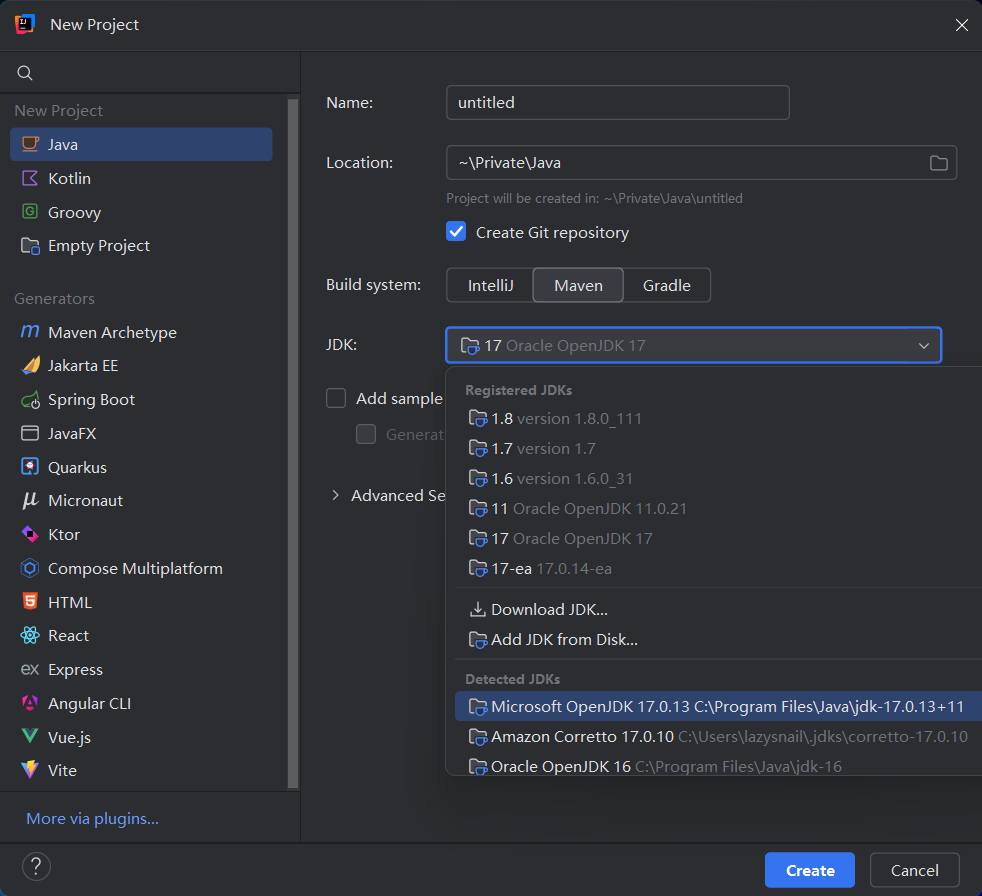
Task: Select detected Amazon Corretto 17.0.10
Action: point(718,736)
